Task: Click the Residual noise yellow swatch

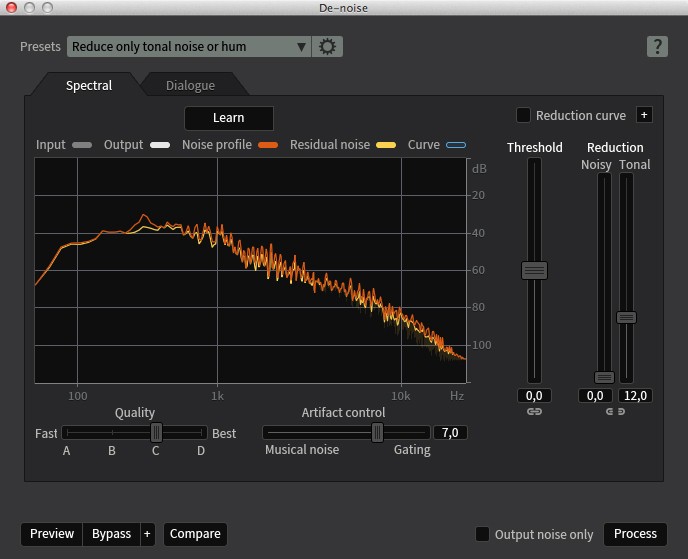Action: click(386, 145)
